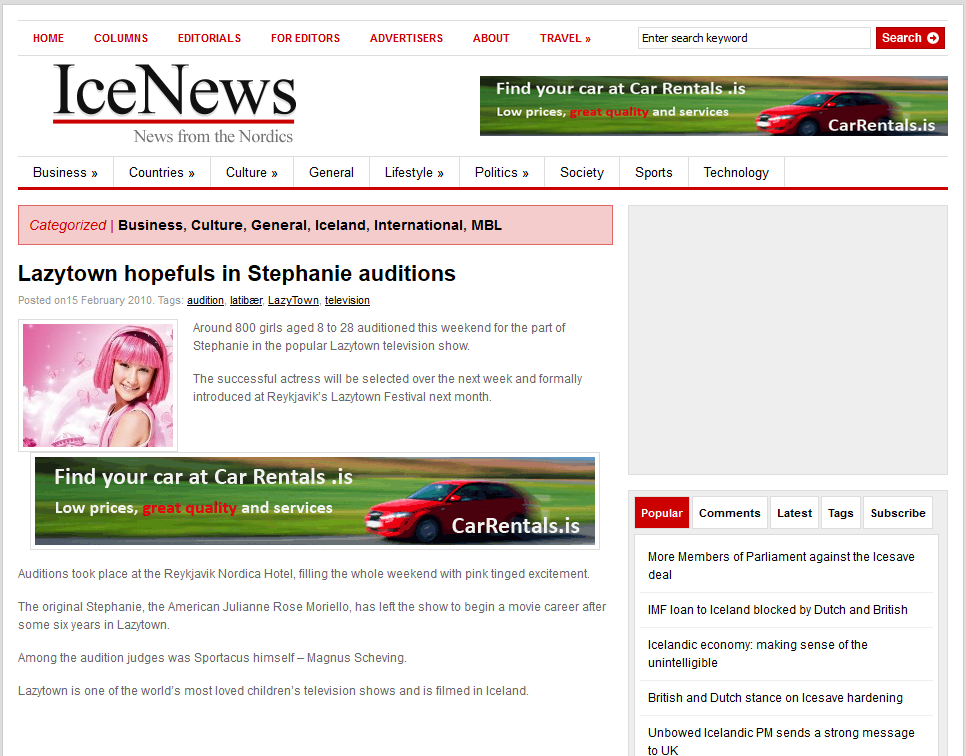The image size is (966, 756).
Task: Open Icelandic economy making sense story
Action: click(758, 654)
